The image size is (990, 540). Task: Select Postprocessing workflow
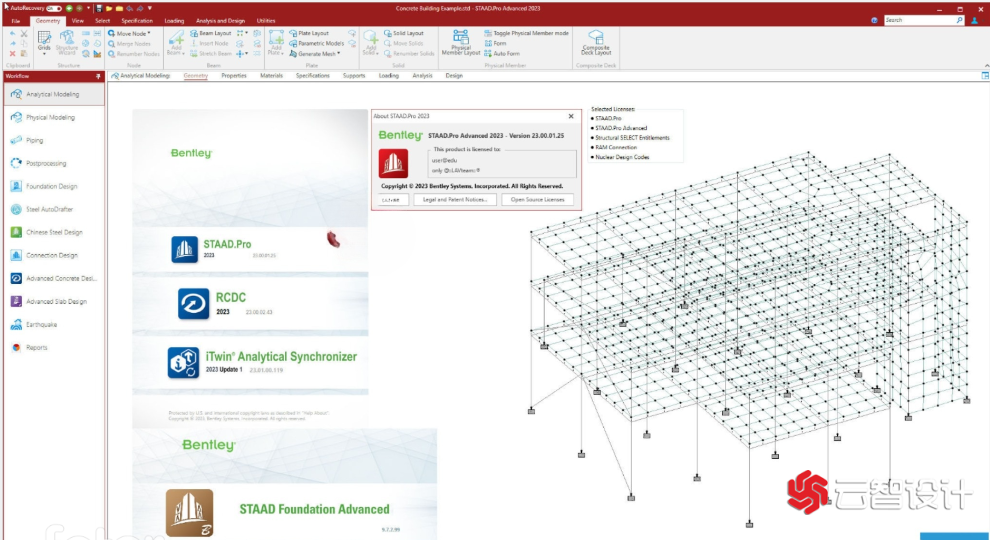(x=54, y=163)
